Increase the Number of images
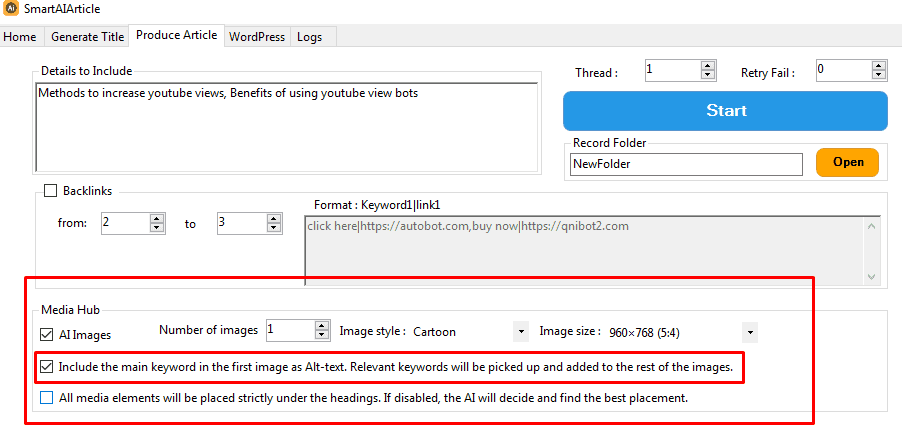The height and width of the screenshot is (433, 902). pyautogui.click(x=322, y=325)
